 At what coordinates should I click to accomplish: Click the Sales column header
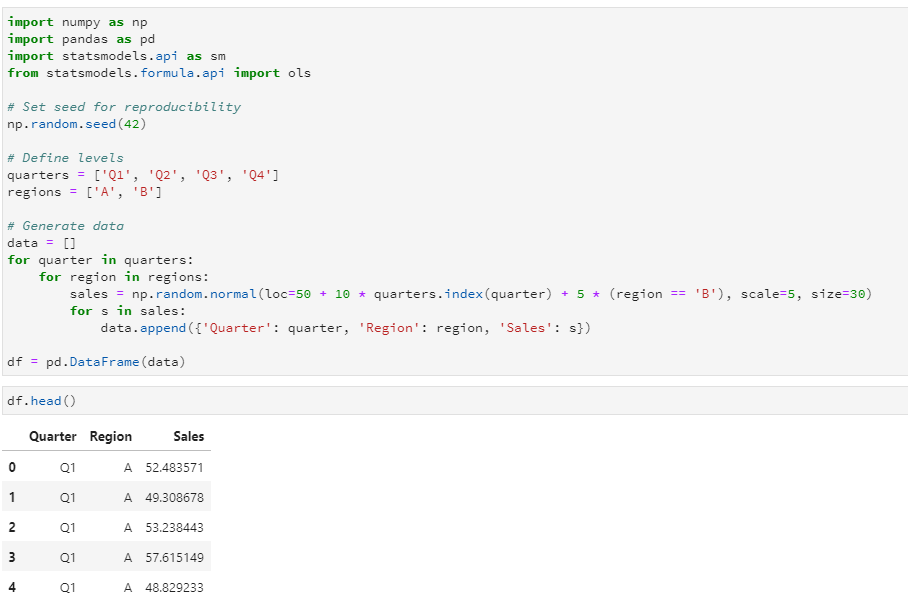pyautogui.click(x=188, y=436)
